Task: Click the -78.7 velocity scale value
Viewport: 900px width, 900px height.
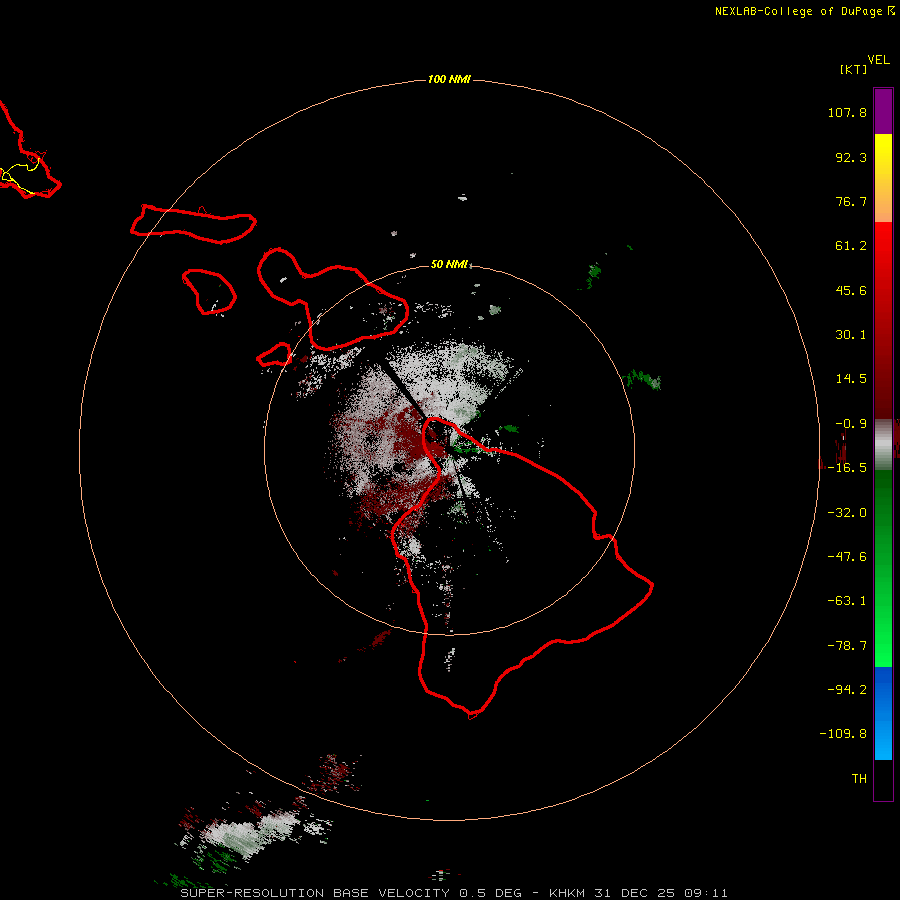Action: point(847,646)
